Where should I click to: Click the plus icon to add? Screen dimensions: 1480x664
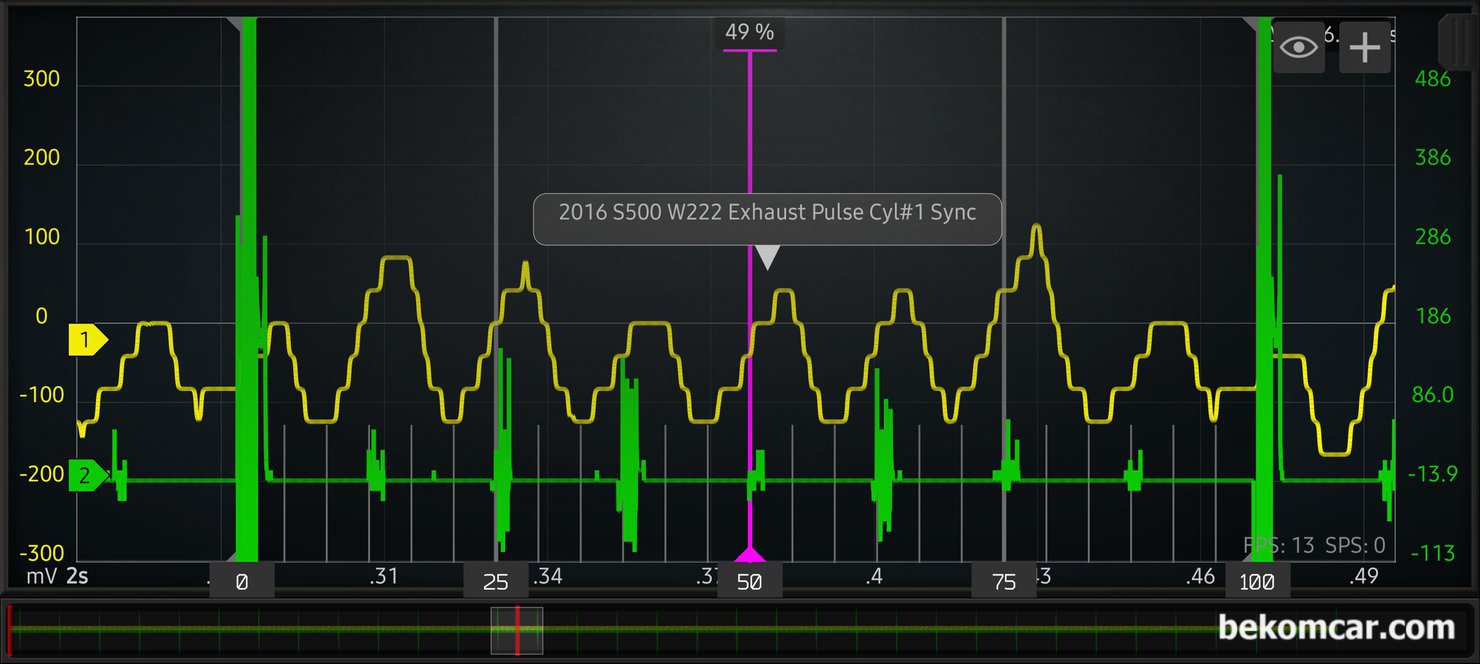(x=1365, y=47)
